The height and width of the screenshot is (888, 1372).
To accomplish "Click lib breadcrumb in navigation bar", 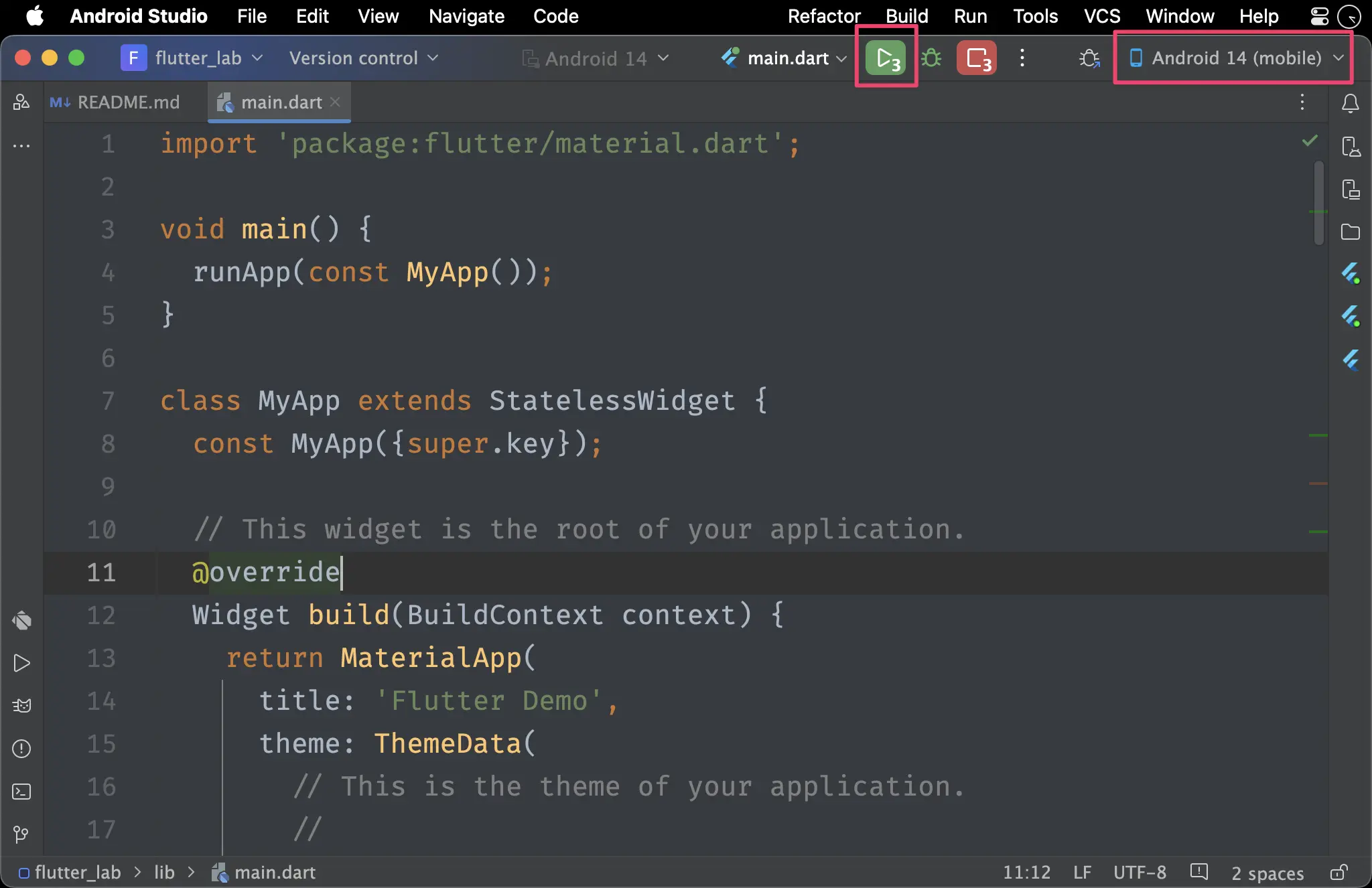I will (x=164, y=872).
